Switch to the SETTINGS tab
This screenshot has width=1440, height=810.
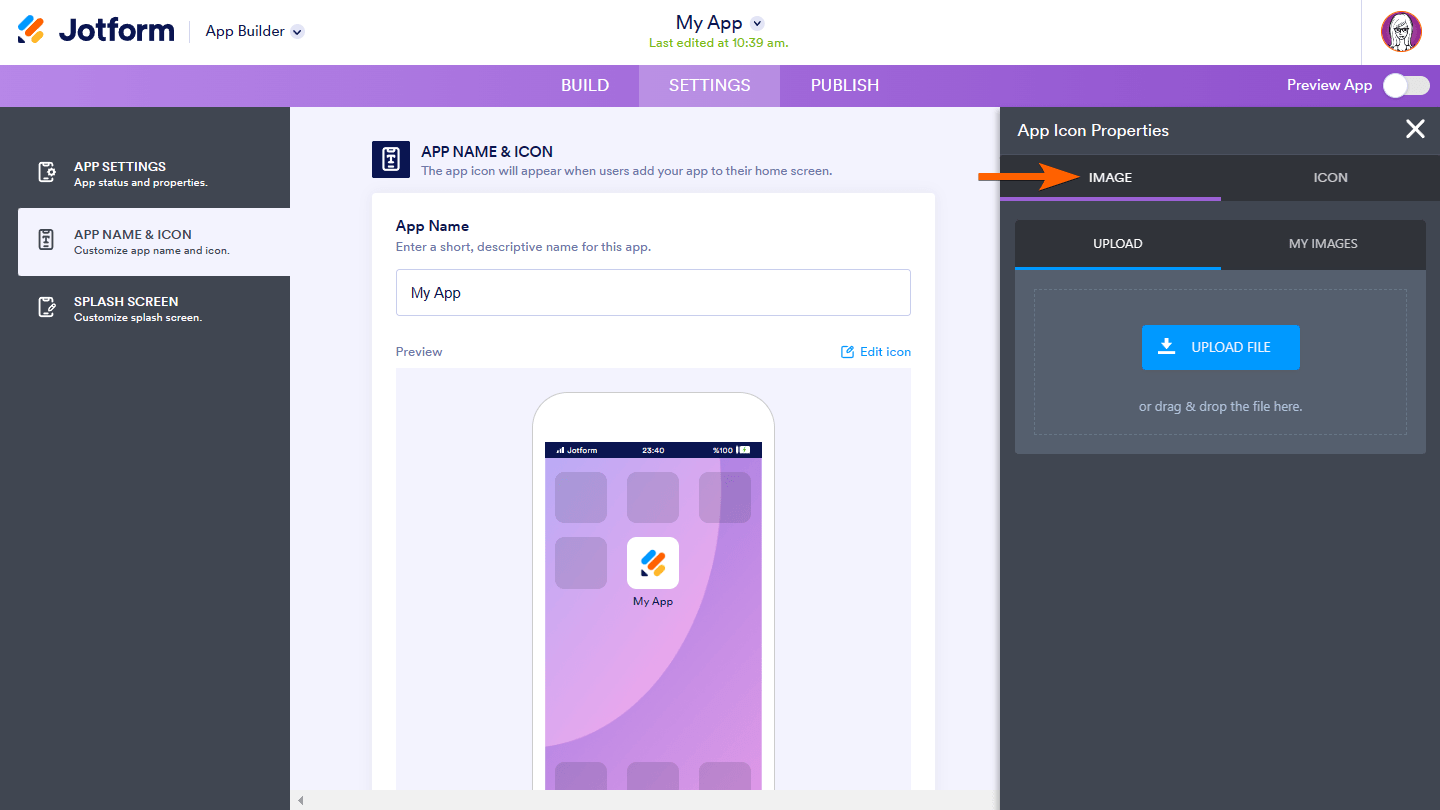point(709,85)
